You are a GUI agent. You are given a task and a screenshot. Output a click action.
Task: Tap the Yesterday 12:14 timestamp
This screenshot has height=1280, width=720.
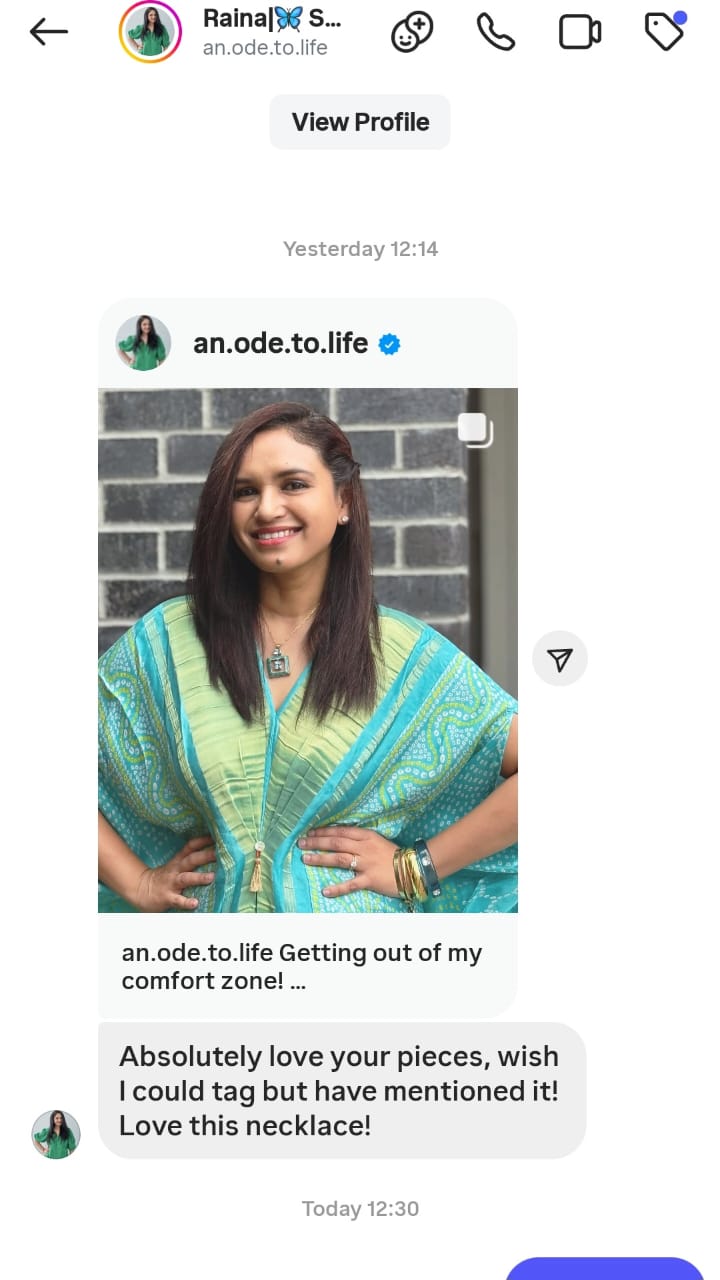coord(360,249)
